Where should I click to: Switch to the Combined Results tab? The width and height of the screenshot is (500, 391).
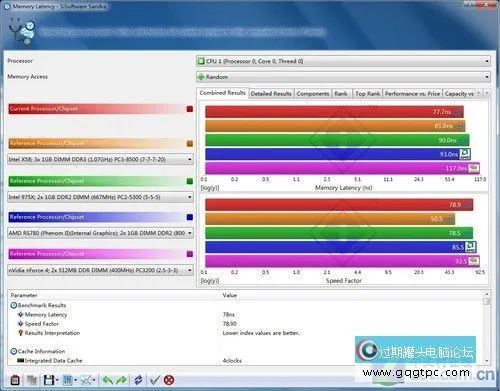(x=223, y=93)
